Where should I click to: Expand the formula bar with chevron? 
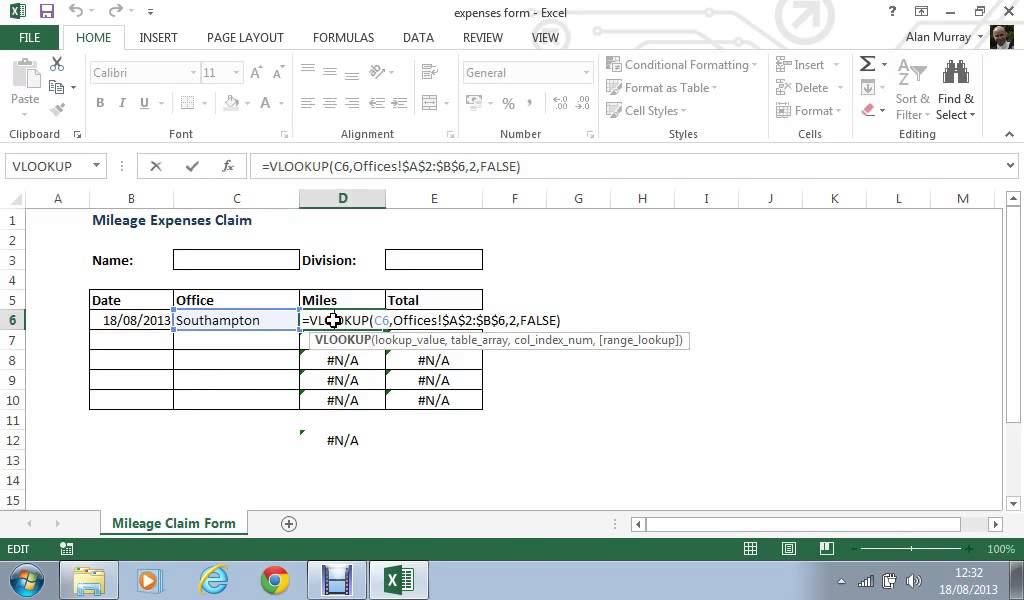1011,167
